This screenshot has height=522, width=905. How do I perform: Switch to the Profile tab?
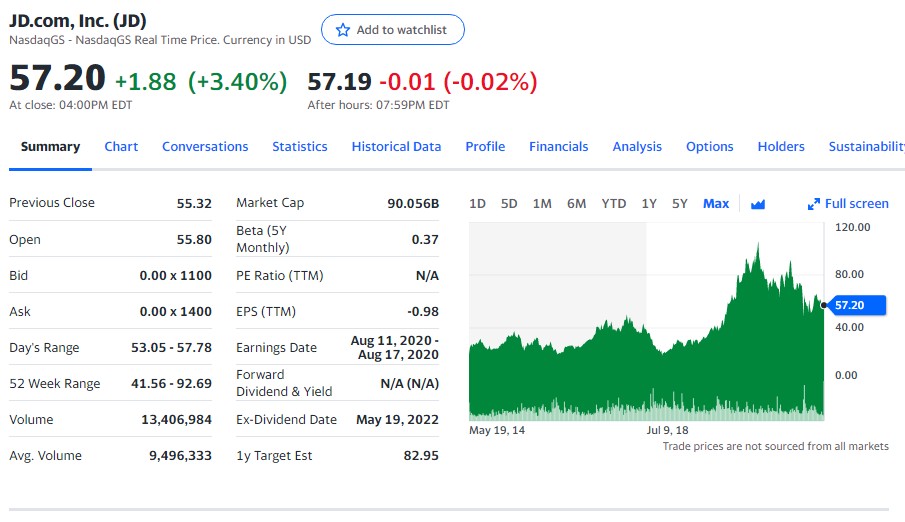click(x=485, y=147)
